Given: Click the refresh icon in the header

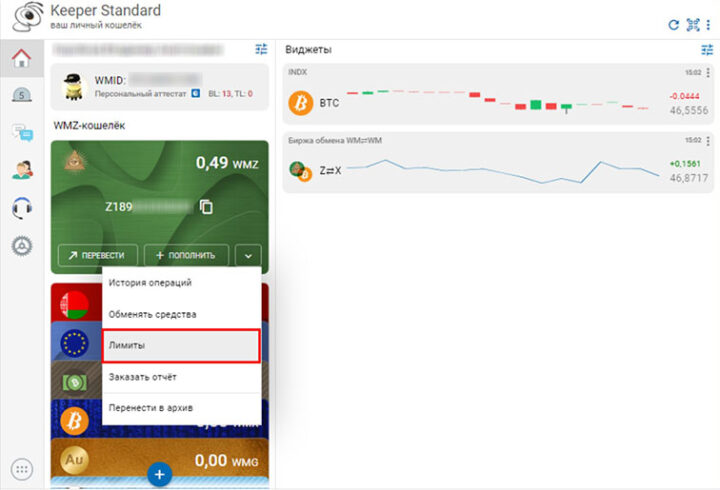Looking at the screenshot, I should 673,25.
